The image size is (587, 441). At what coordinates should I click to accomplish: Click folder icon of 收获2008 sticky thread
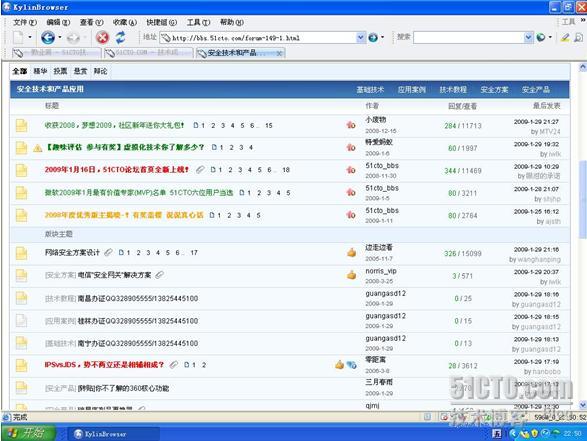coord(21,125)
